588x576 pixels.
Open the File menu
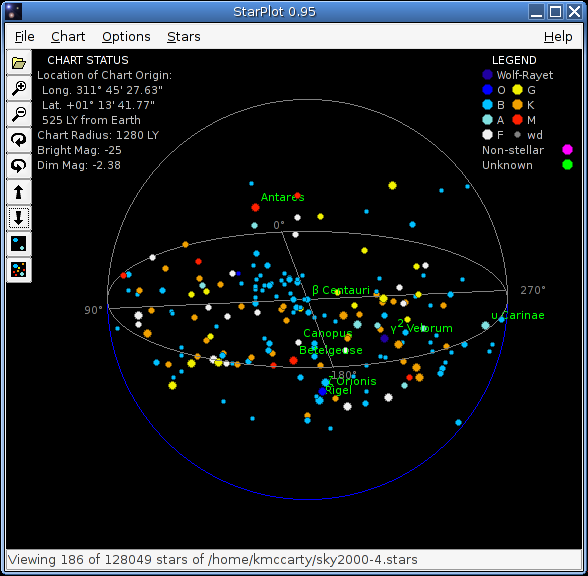[x=24, y=36]
